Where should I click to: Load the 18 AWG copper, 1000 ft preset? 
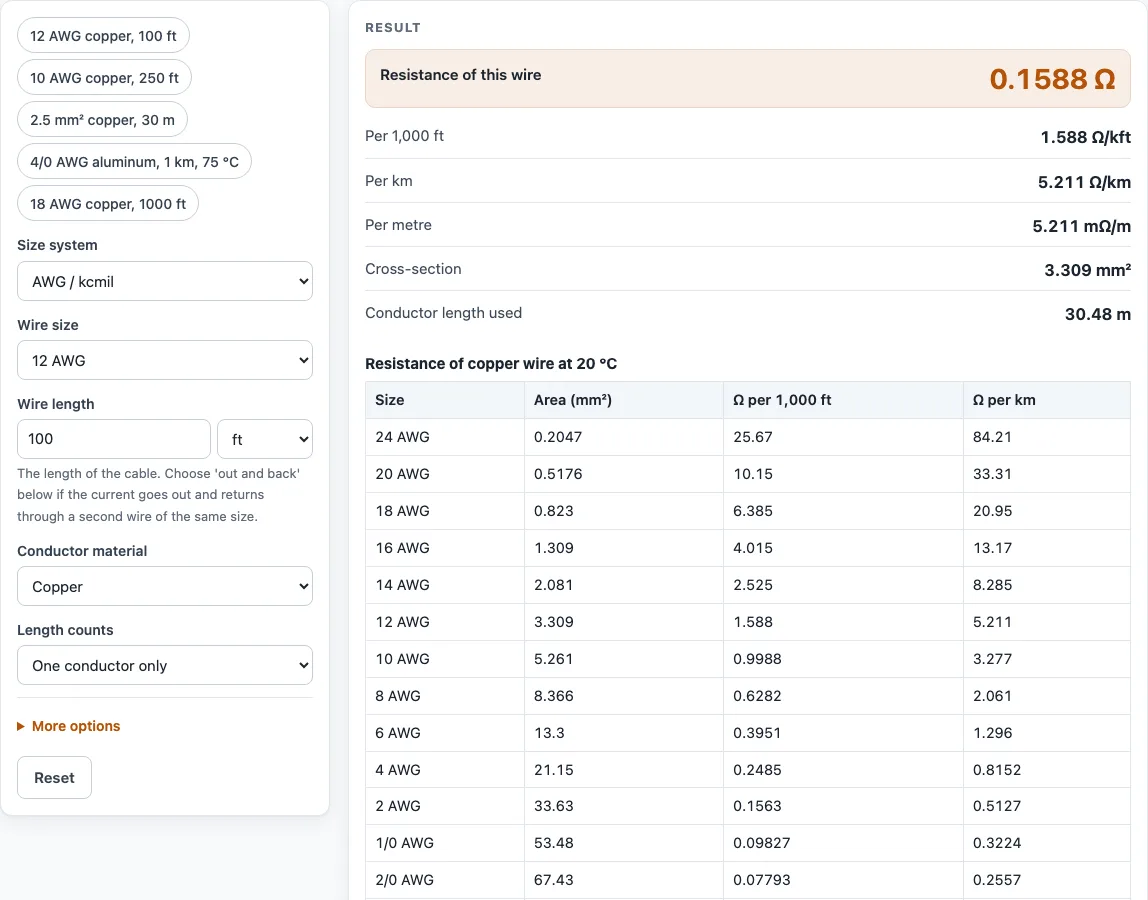coord(108,204)
